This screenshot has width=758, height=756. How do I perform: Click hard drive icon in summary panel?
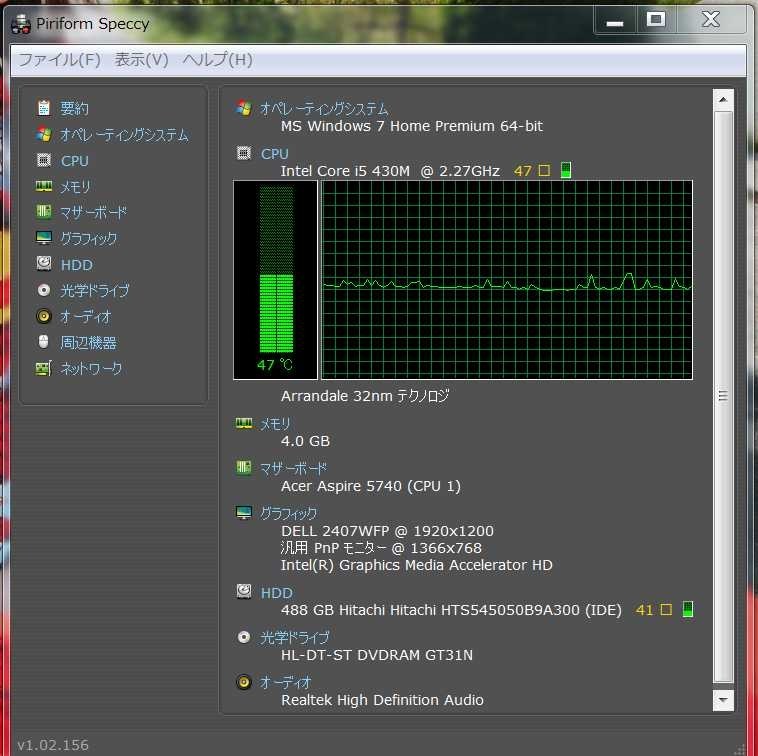point(244,591)
